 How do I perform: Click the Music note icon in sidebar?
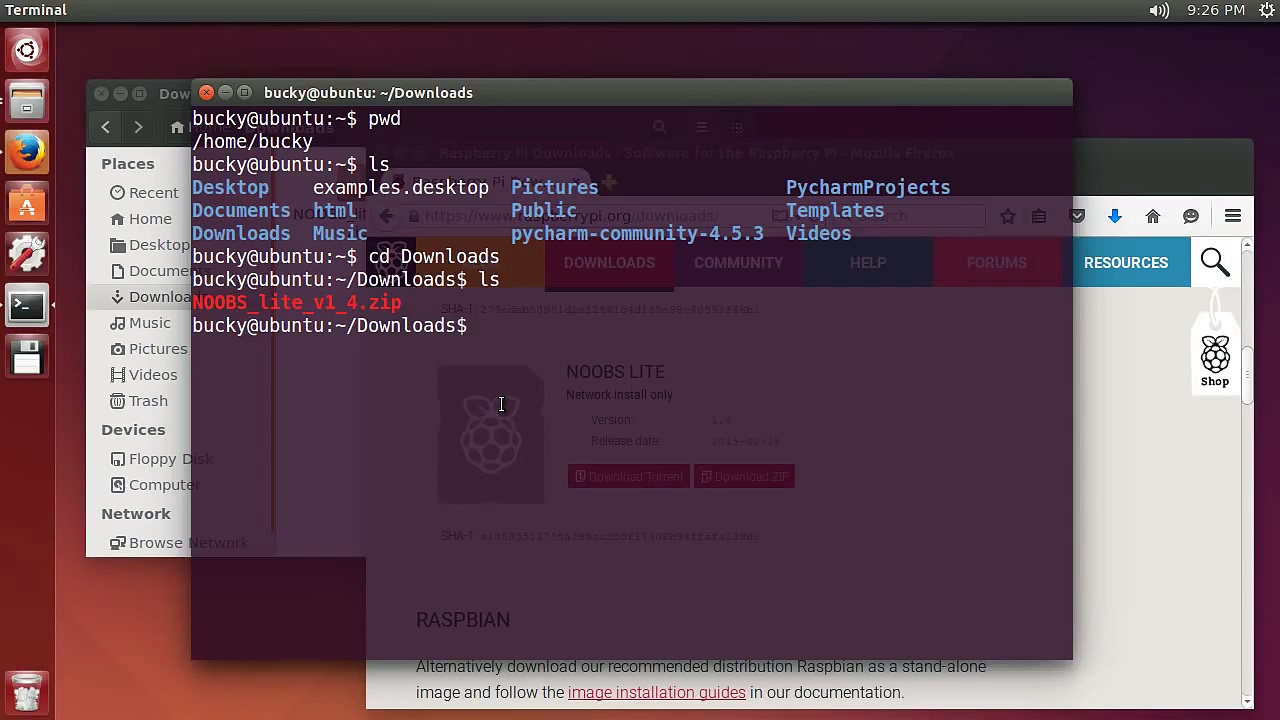pyautogui.click(x=118, y=323)
